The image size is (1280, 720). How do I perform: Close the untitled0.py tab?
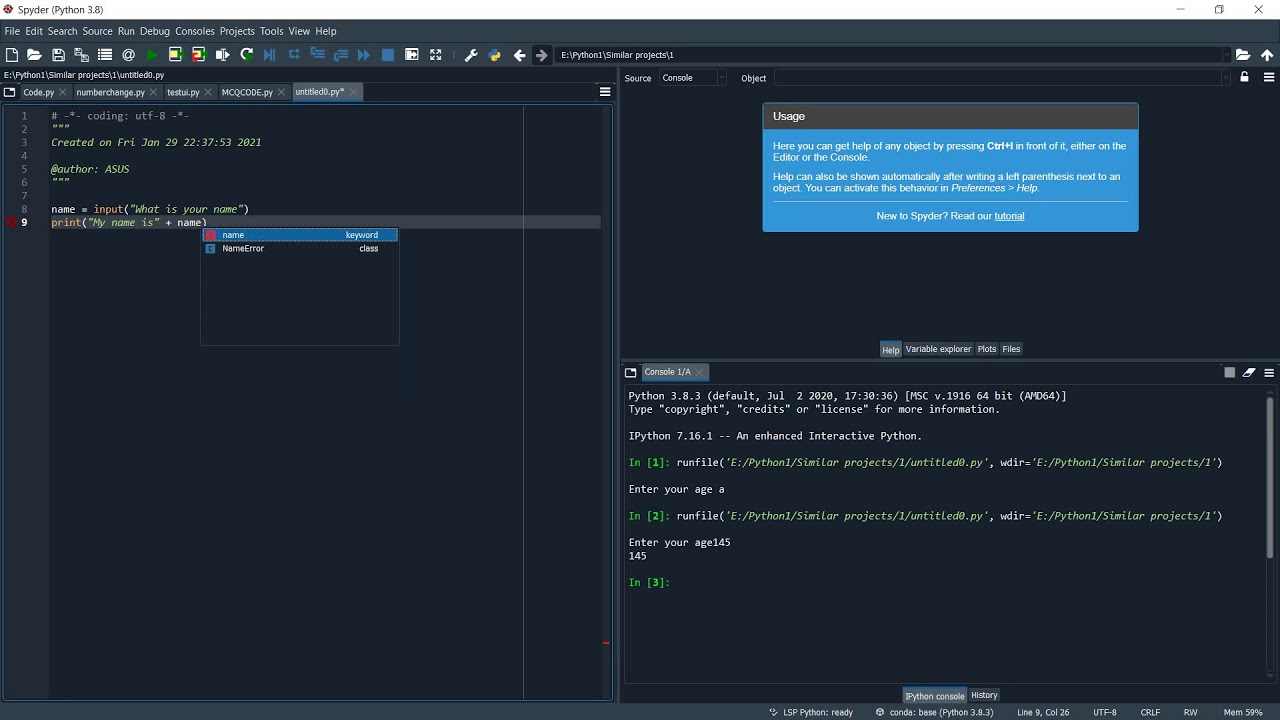(x=354, y=92)
